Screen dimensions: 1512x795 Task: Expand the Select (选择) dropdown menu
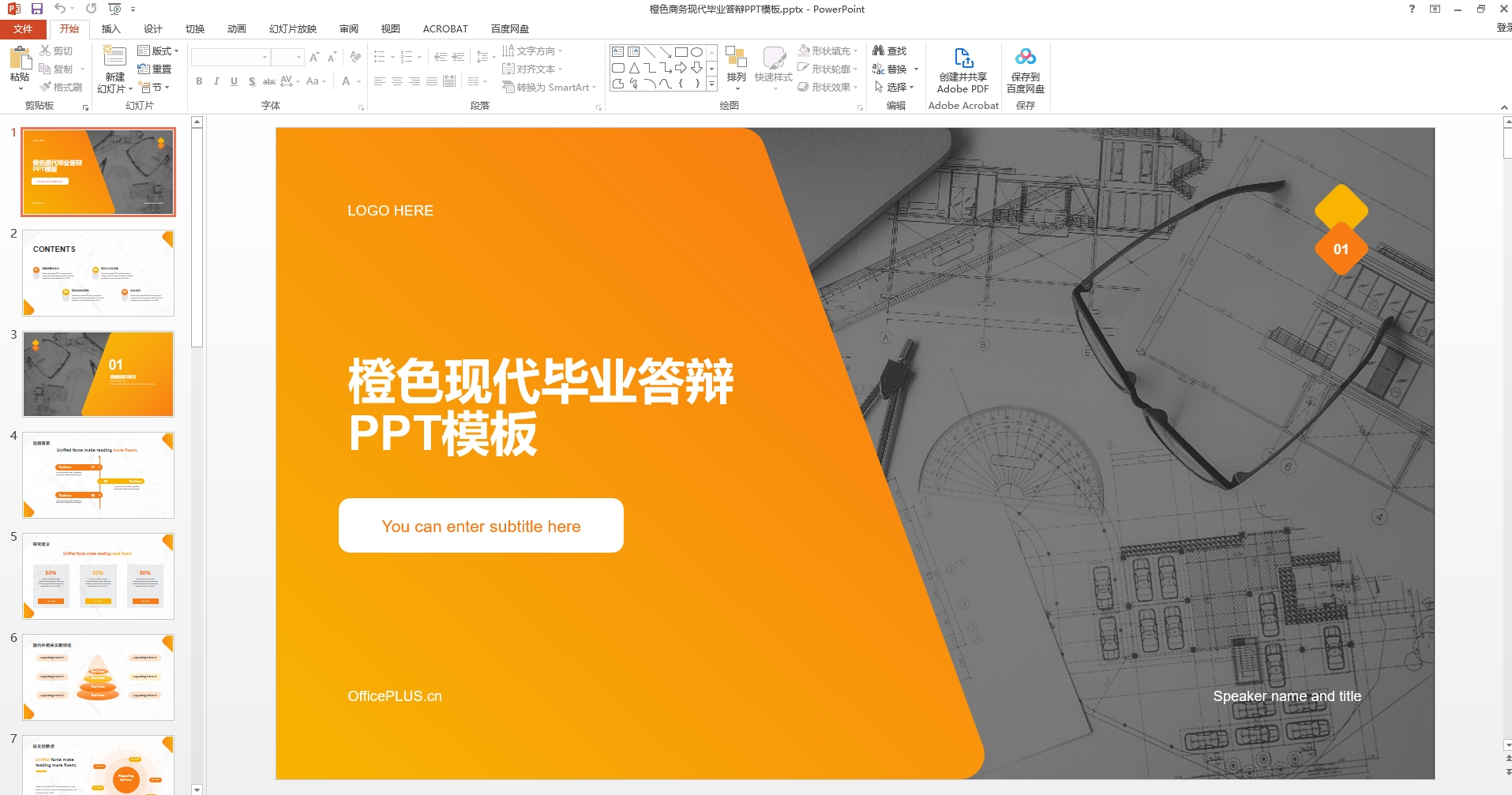[x=897, y=87]
